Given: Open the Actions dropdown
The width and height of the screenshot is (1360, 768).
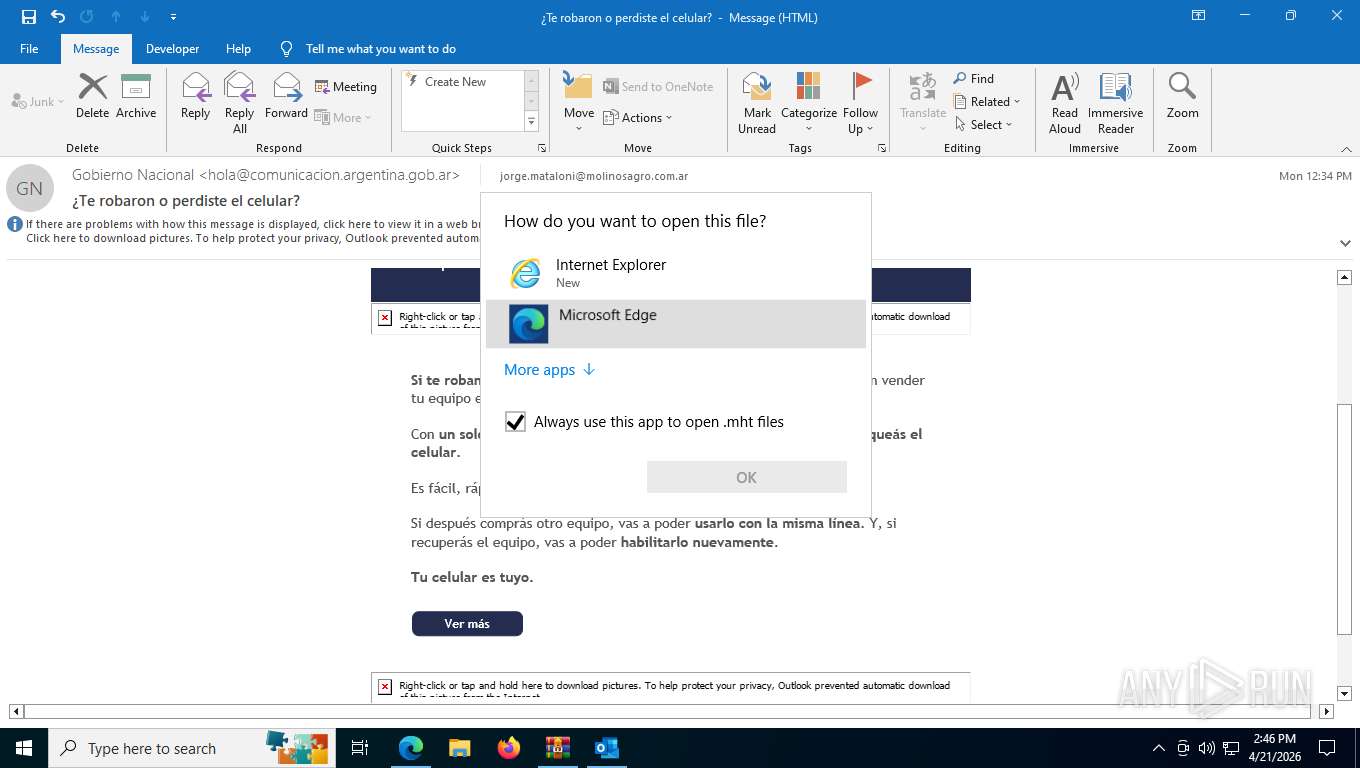Looking at the screenshot, I should point(638,117).
